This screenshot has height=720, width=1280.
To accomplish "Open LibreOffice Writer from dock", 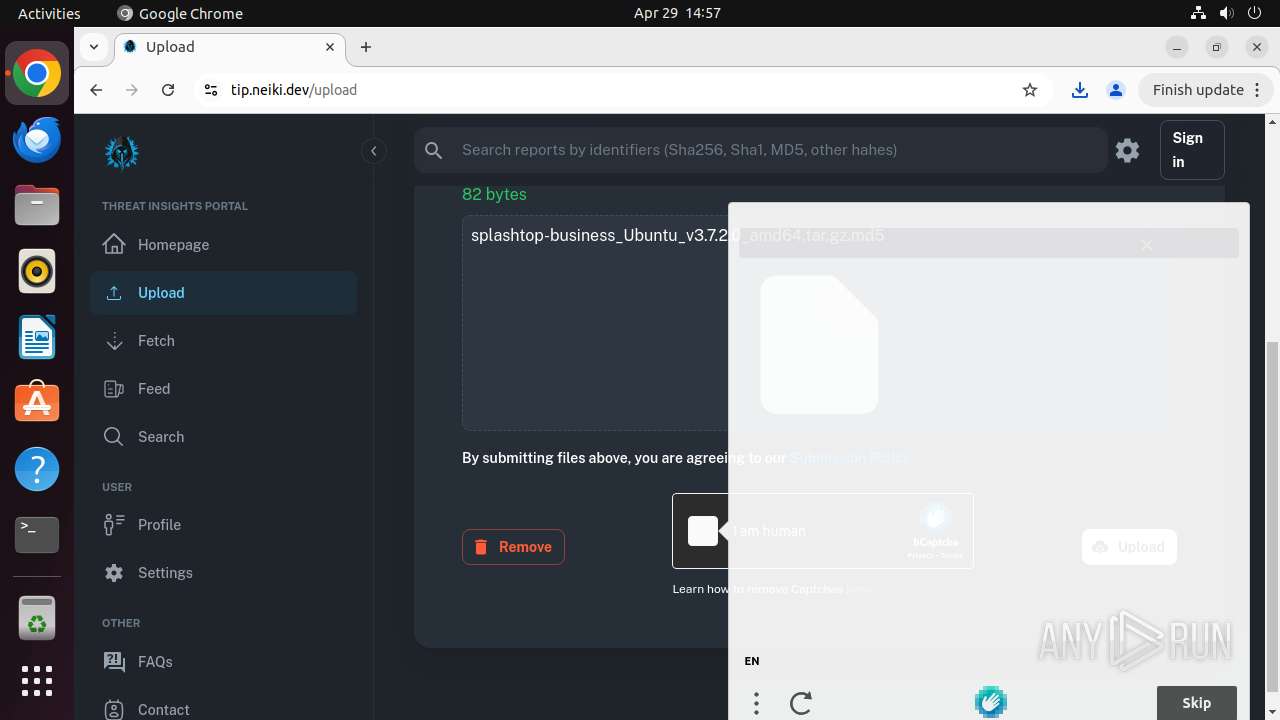I will [x=37, y=337].
